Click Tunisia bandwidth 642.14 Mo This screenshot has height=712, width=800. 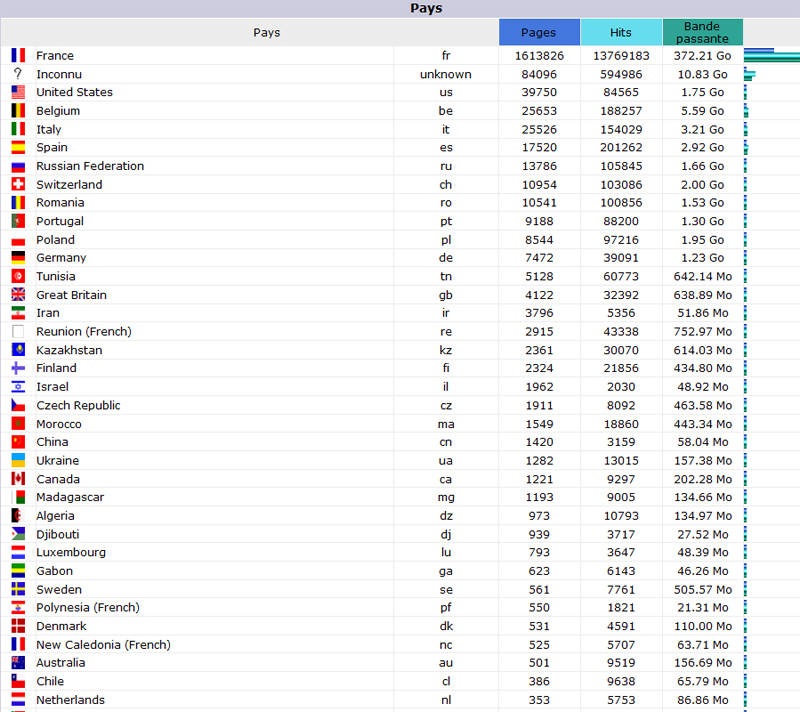(703, 276)
